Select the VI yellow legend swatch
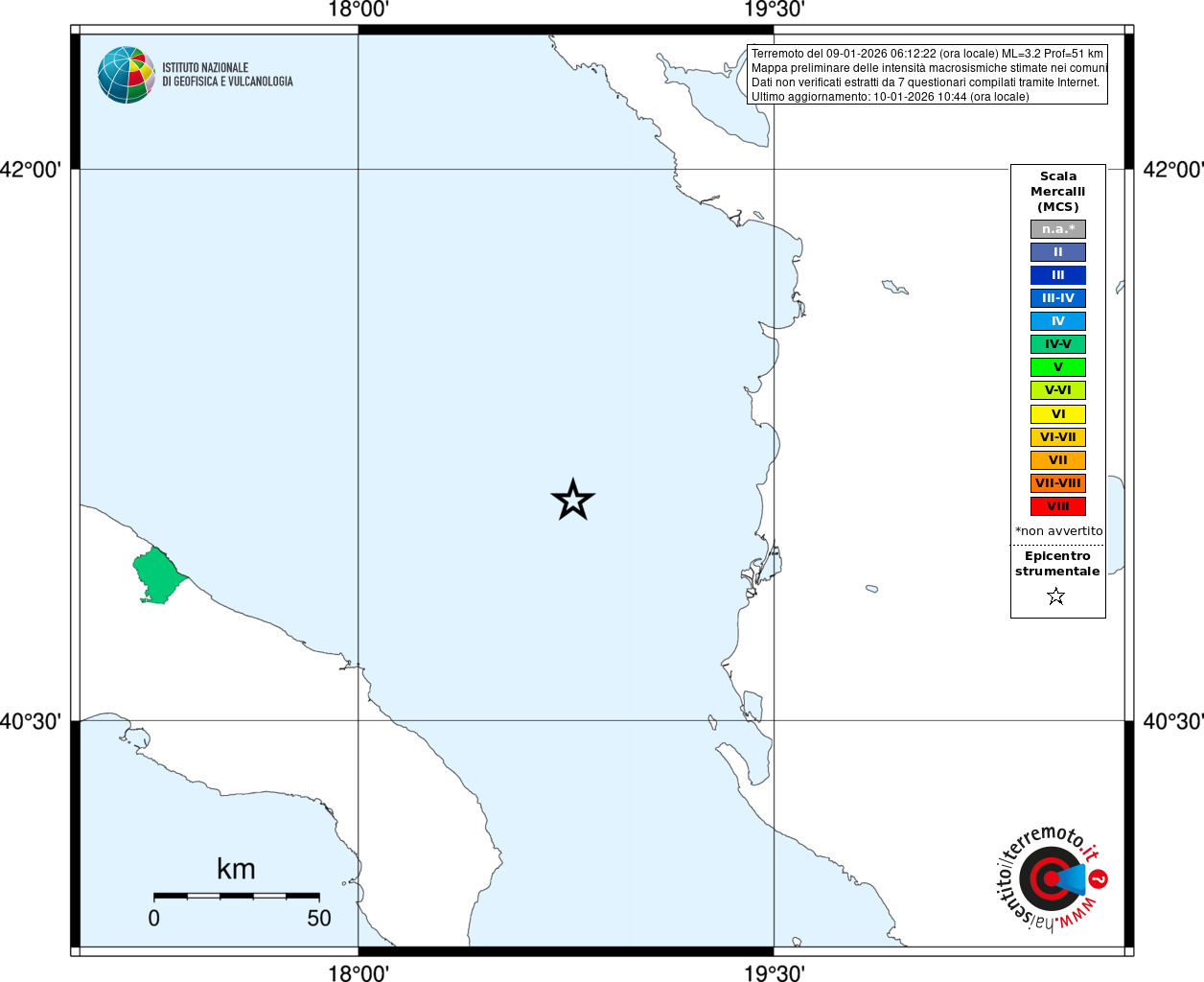This screenshot has width=1204, height=982. click(1058, 414)
